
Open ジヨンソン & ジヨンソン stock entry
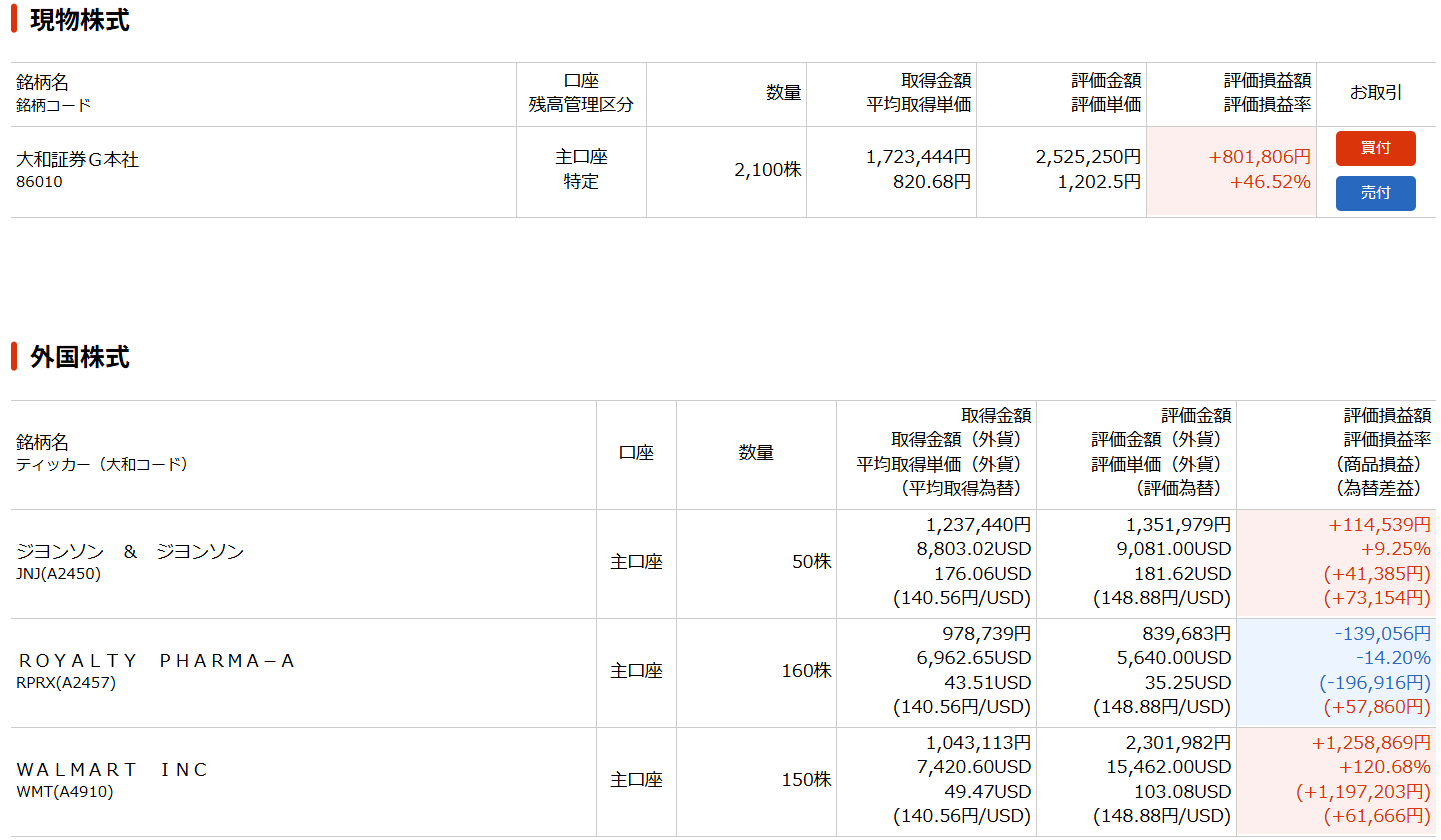(x=130, y=552)
